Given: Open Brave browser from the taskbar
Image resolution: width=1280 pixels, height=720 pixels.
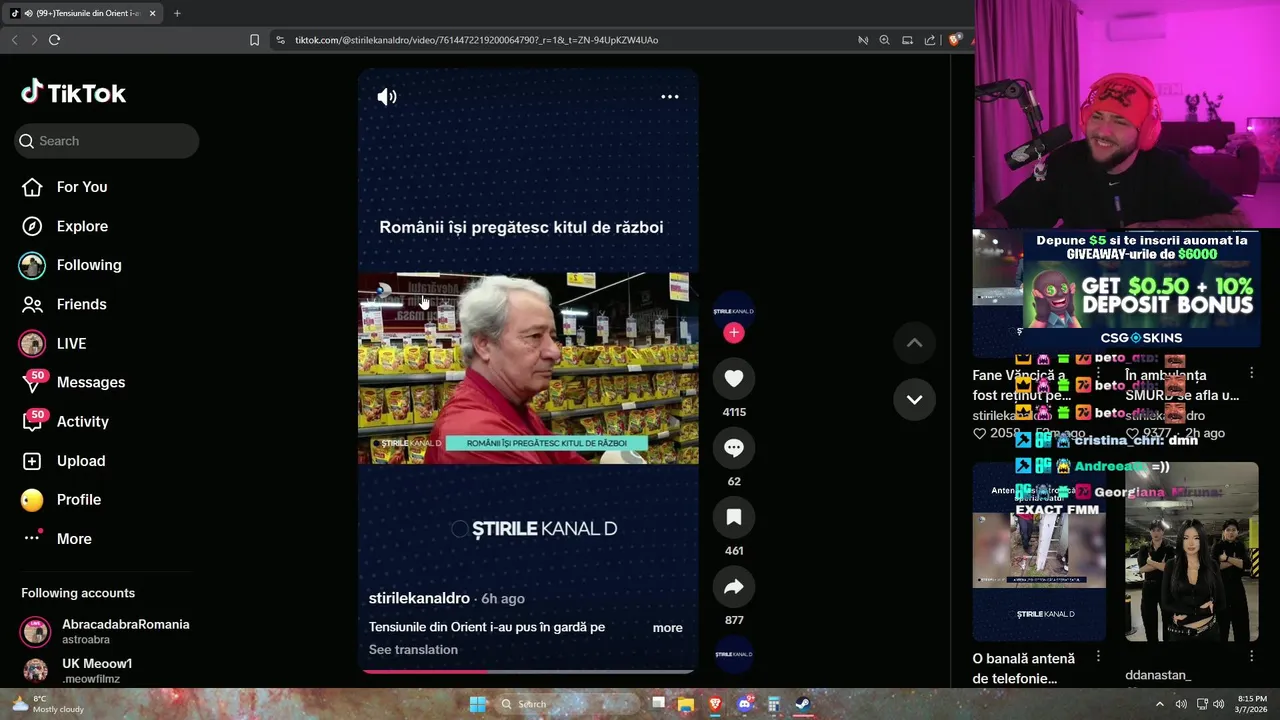Looking at the screenshot, I should click(715, 704).
